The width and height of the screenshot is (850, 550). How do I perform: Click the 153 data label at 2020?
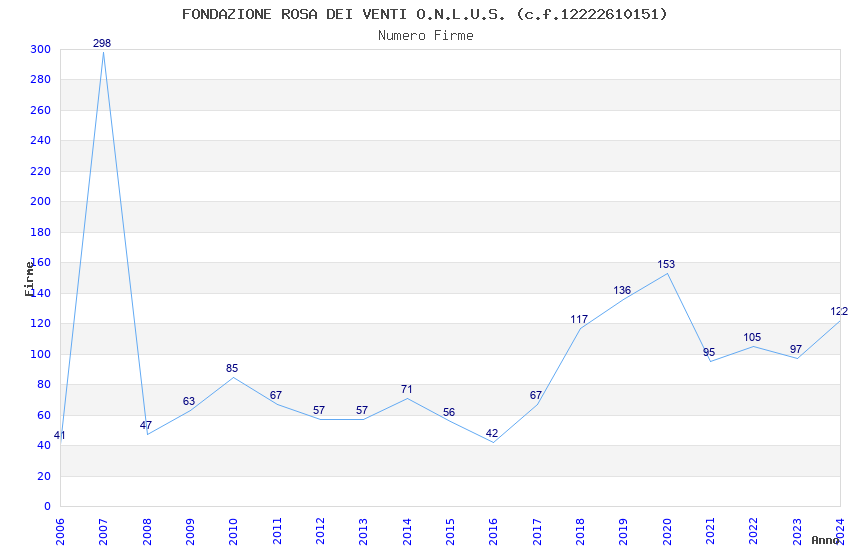tap(666, 264)
